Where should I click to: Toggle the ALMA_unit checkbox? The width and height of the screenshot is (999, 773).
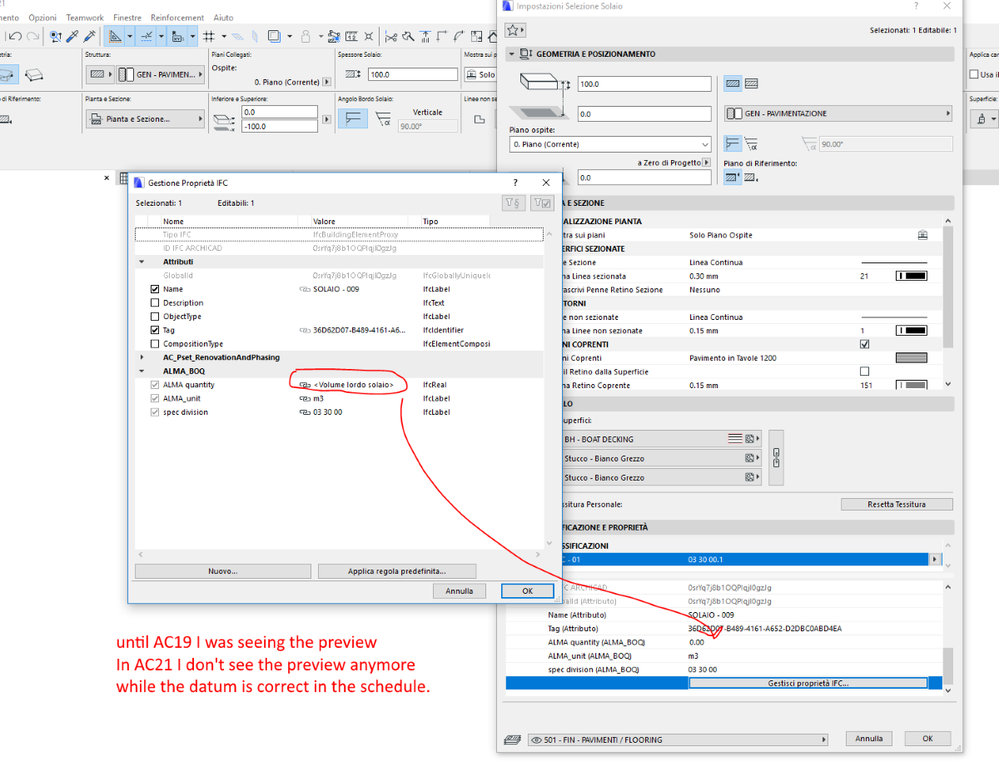(x=154, y=398)
